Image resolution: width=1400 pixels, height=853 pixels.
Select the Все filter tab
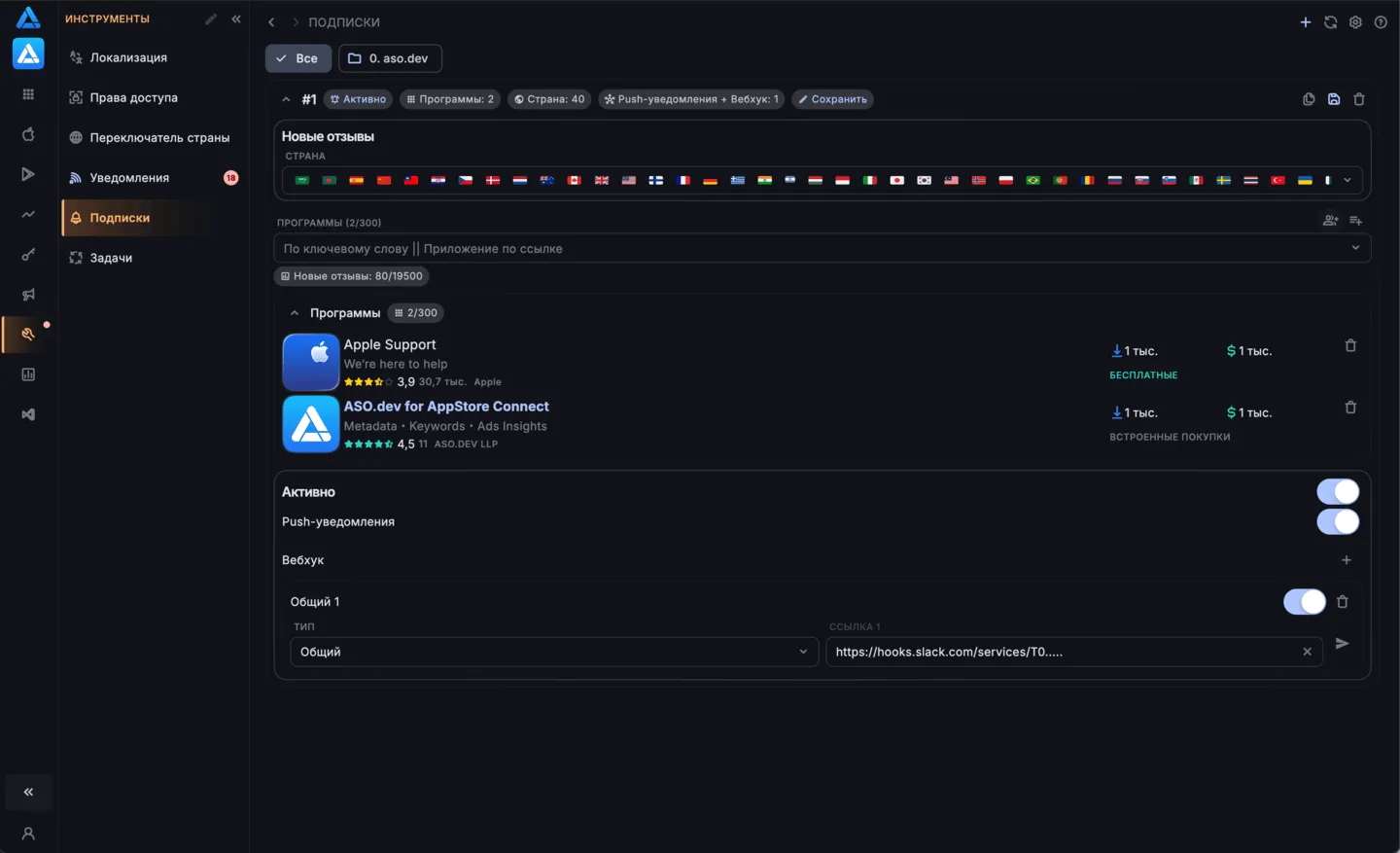[x=298, y=58]
